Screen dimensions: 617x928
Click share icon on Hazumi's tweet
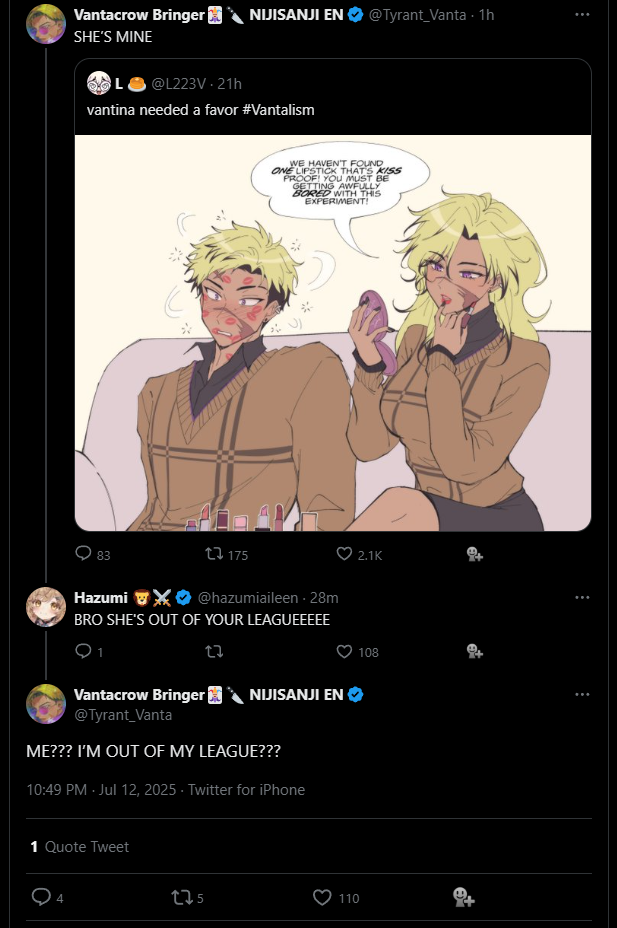(474, 652)
